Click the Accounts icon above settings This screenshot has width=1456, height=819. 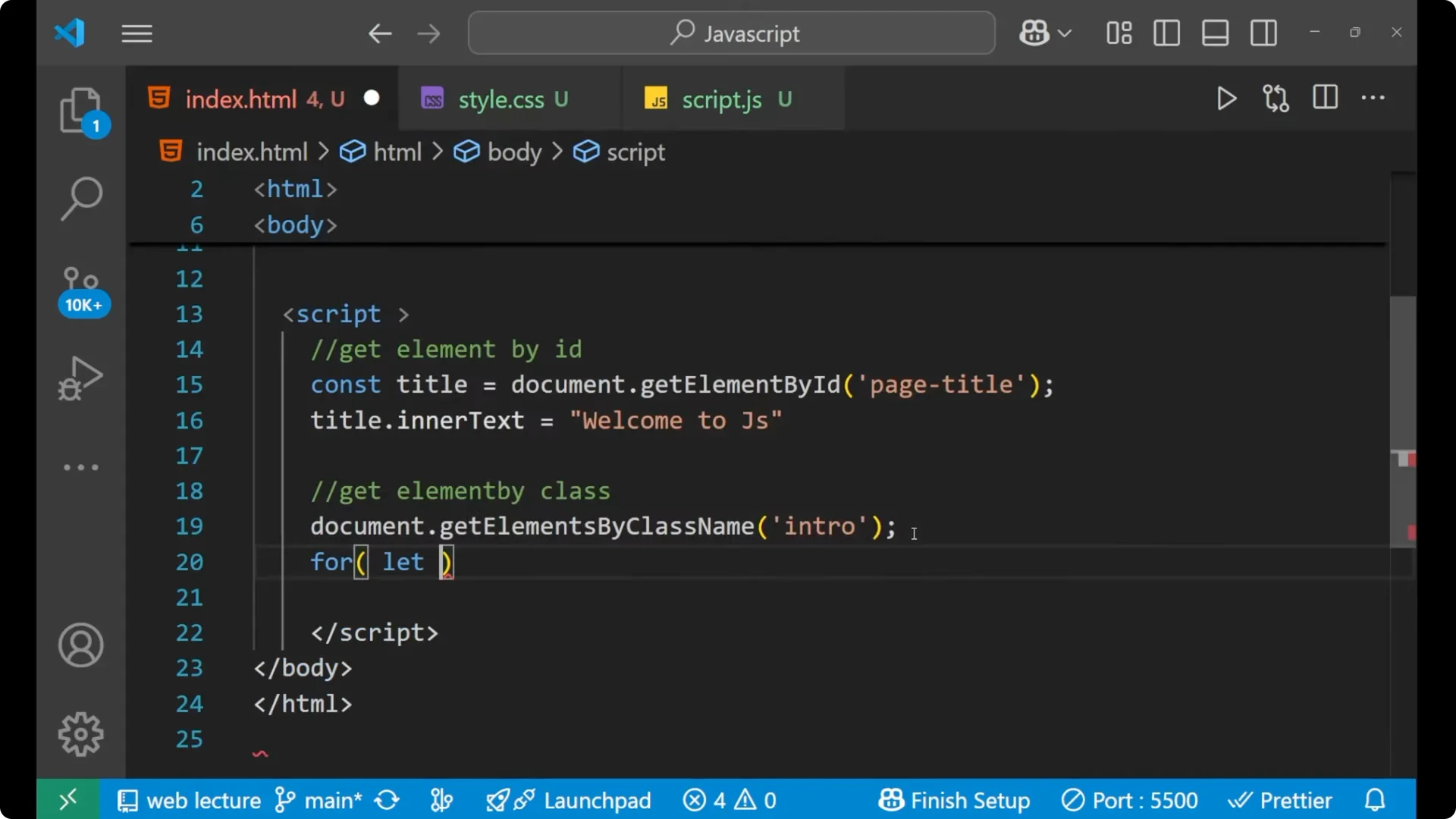click(80, 645)
